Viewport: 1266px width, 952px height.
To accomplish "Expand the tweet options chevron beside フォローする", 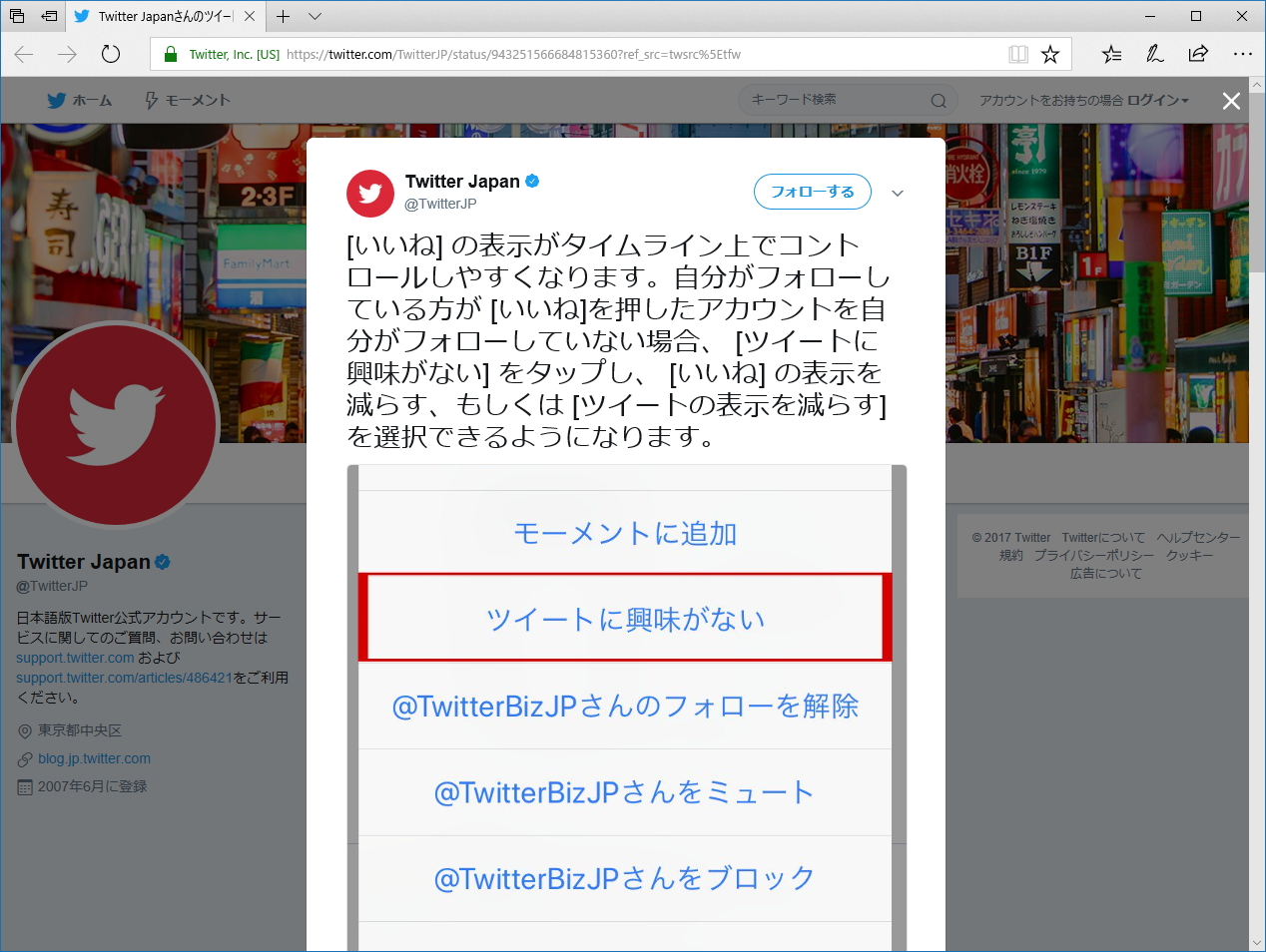I will pos(897,193).
